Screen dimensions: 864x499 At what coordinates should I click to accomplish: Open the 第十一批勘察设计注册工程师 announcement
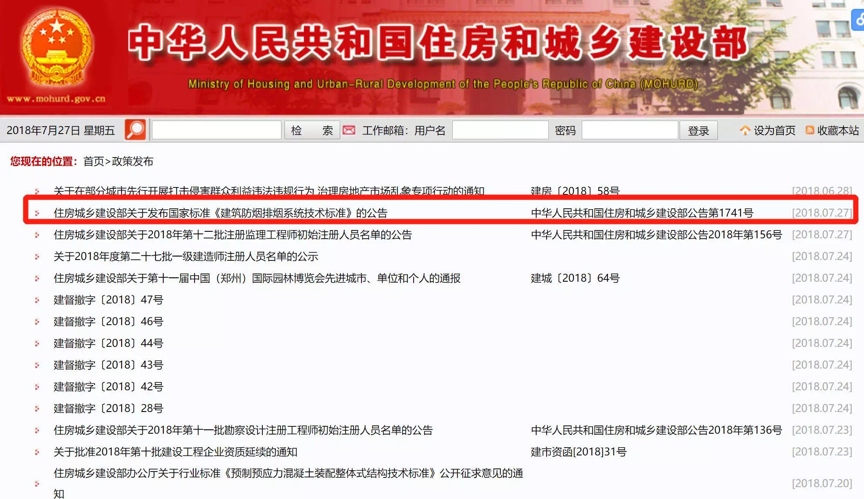point(243,430)
